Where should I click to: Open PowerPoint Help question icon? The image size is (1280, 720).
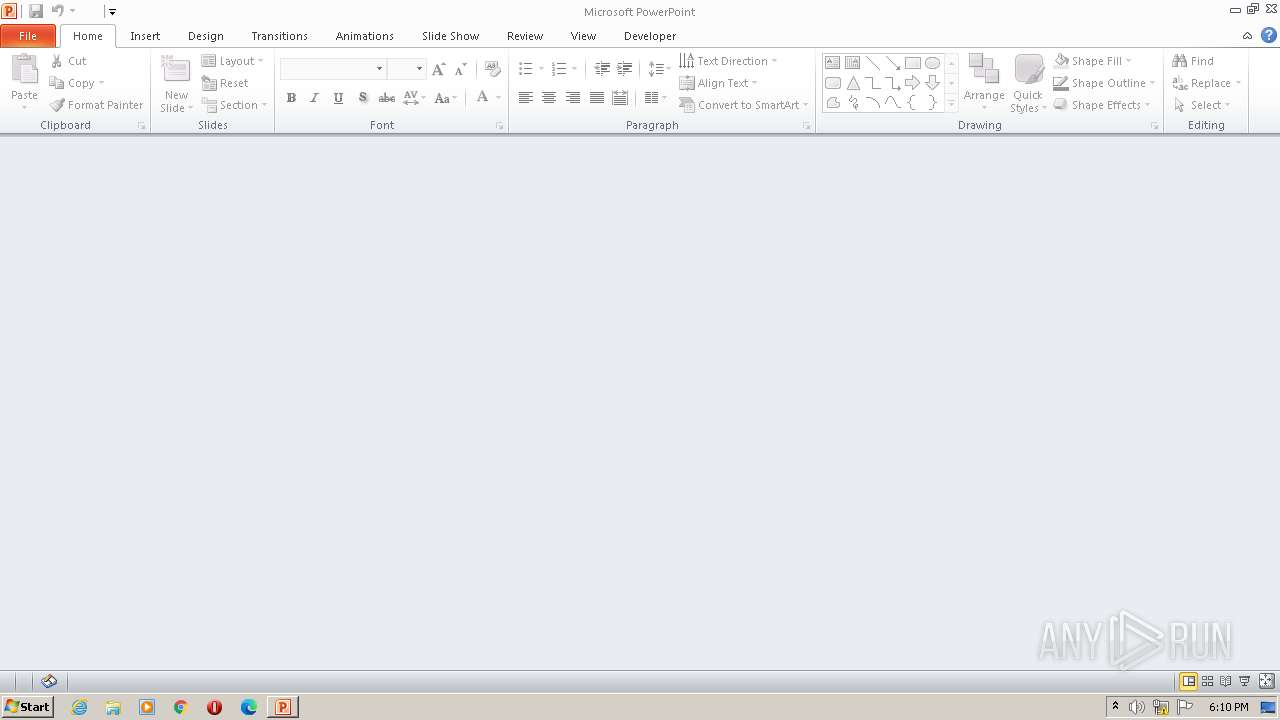(1269, 35)
